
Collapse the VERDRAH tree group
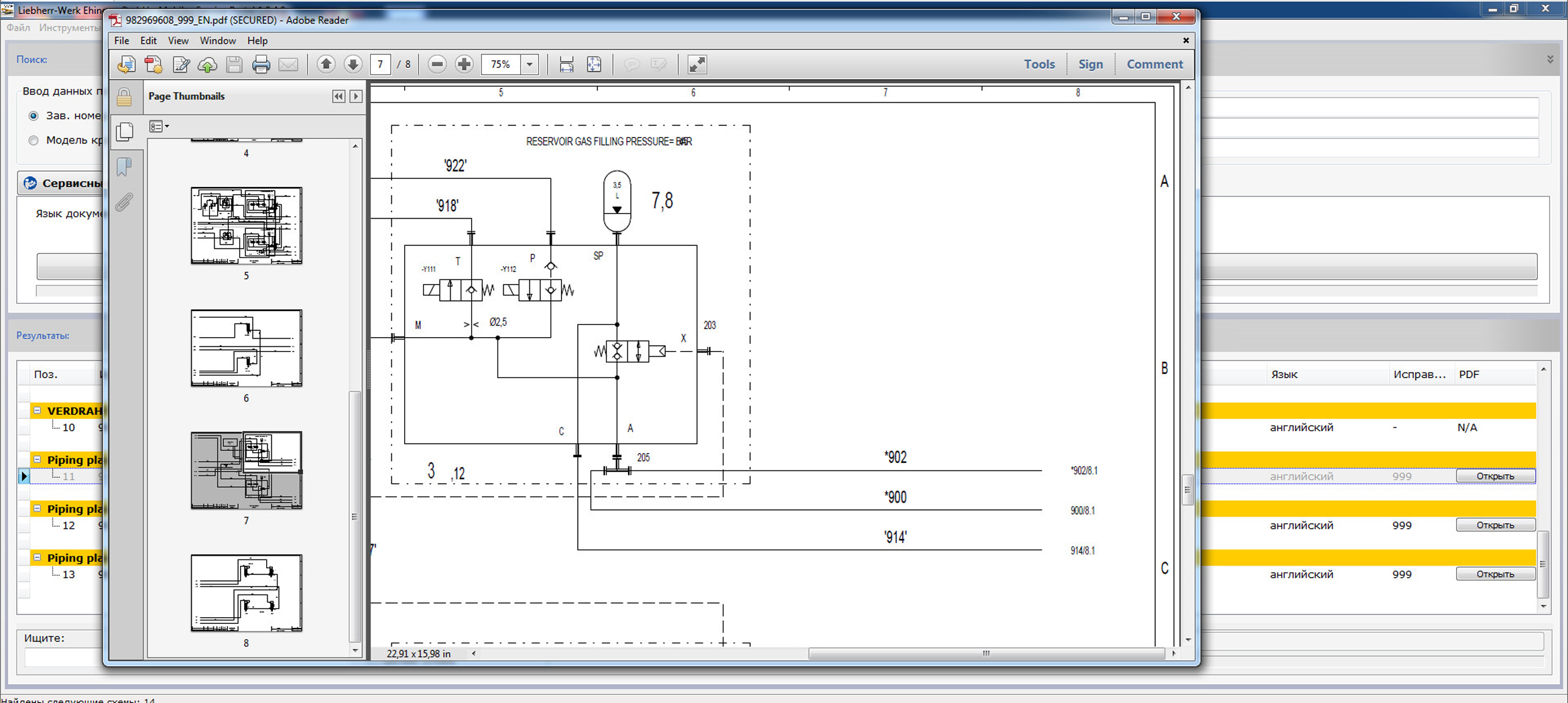pos(38,411)
